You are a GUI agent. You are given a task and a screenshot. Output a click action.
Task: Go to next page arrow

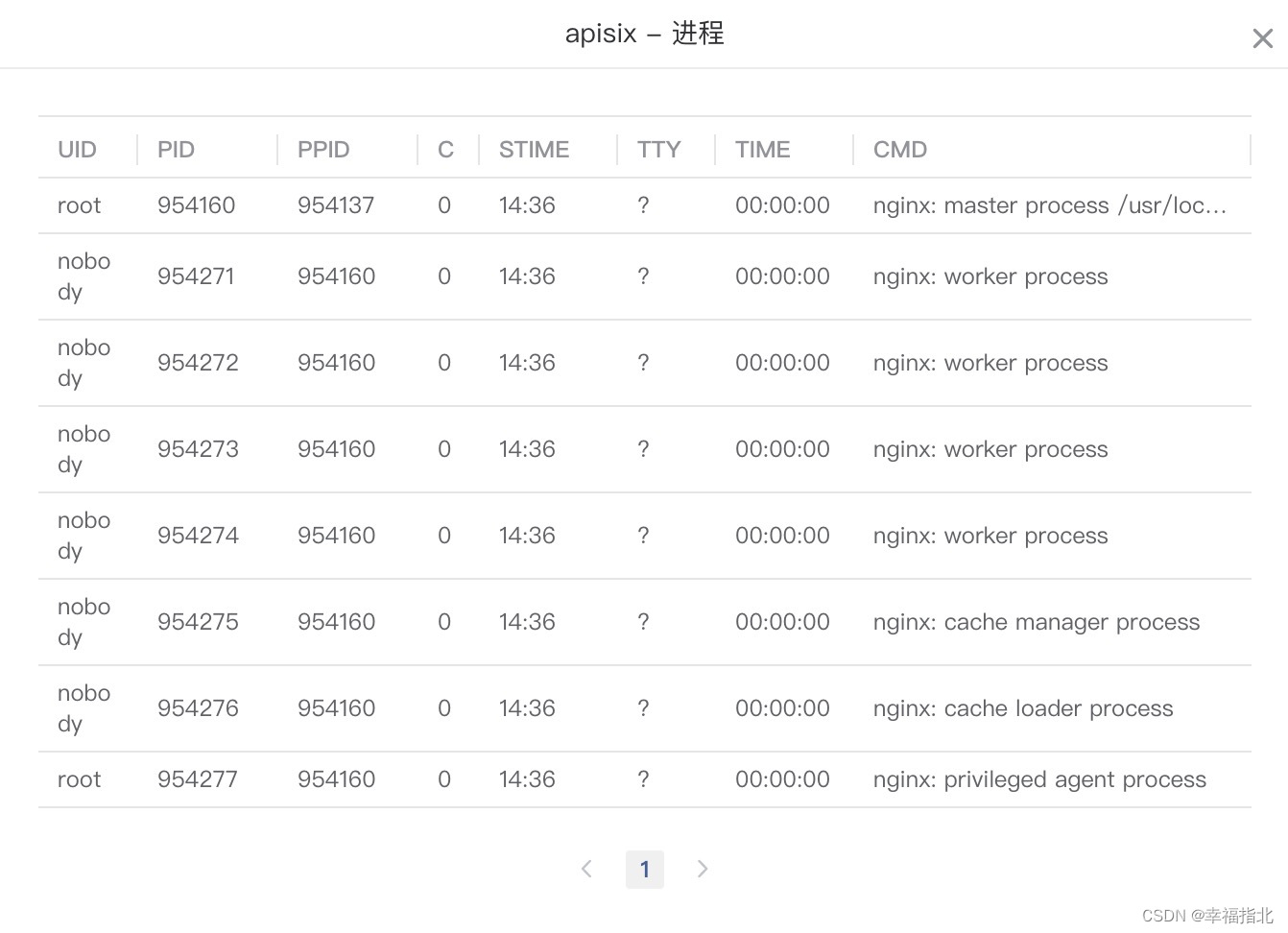pyautogui.click(x=703, y=869)
